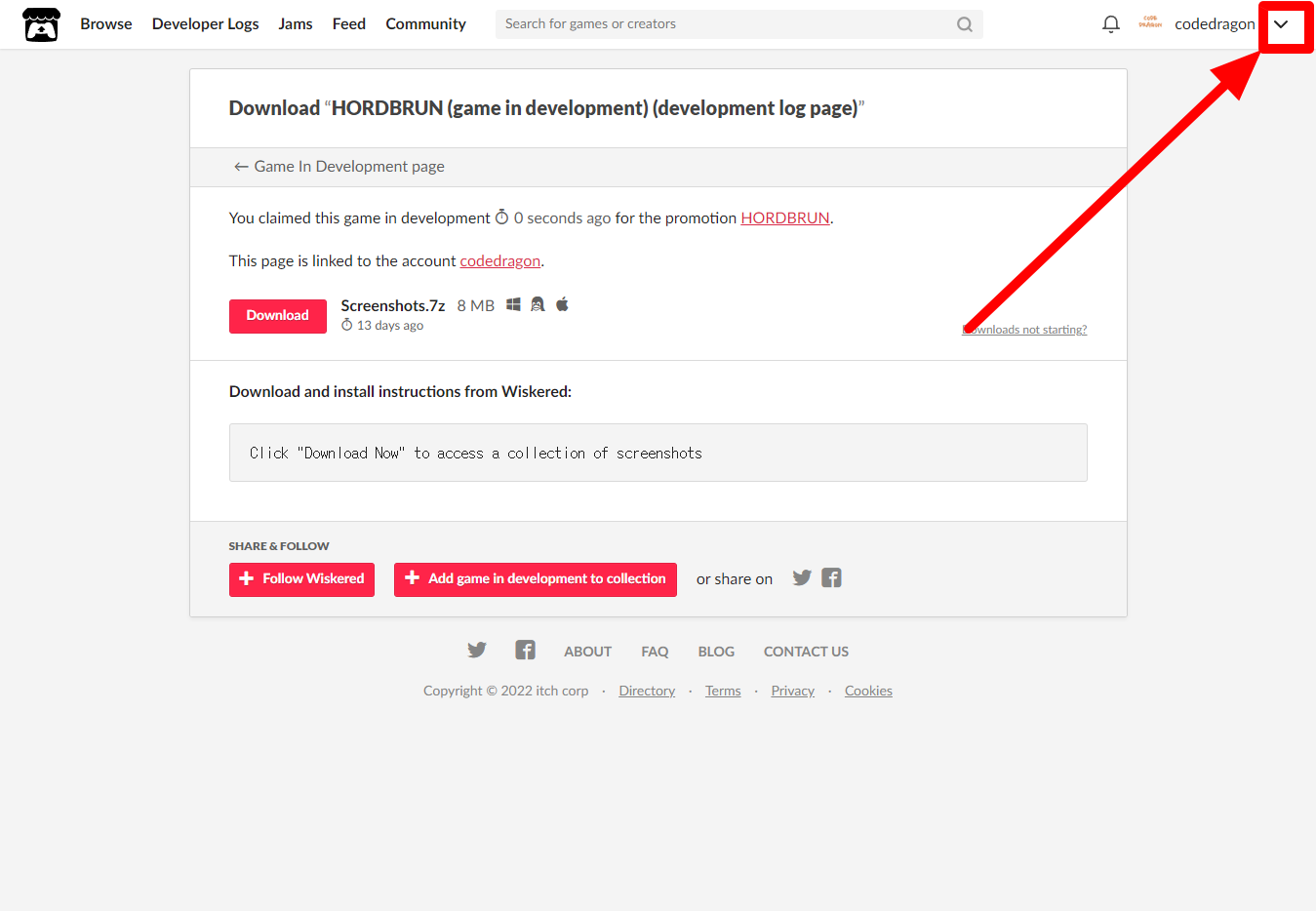Viewport: 1316px width, 911px height.
Task: Return to Game In Development page
Action: point(339,167)
